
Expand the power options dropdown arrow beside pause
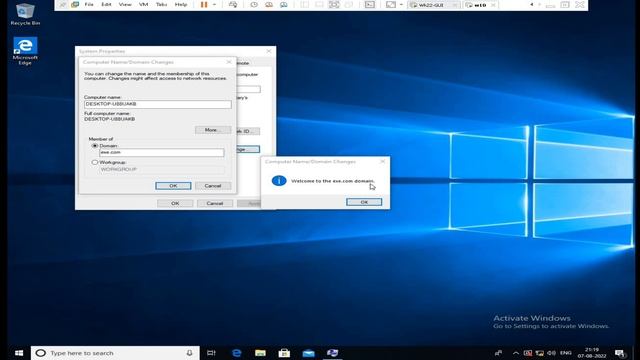coord(214,4)
